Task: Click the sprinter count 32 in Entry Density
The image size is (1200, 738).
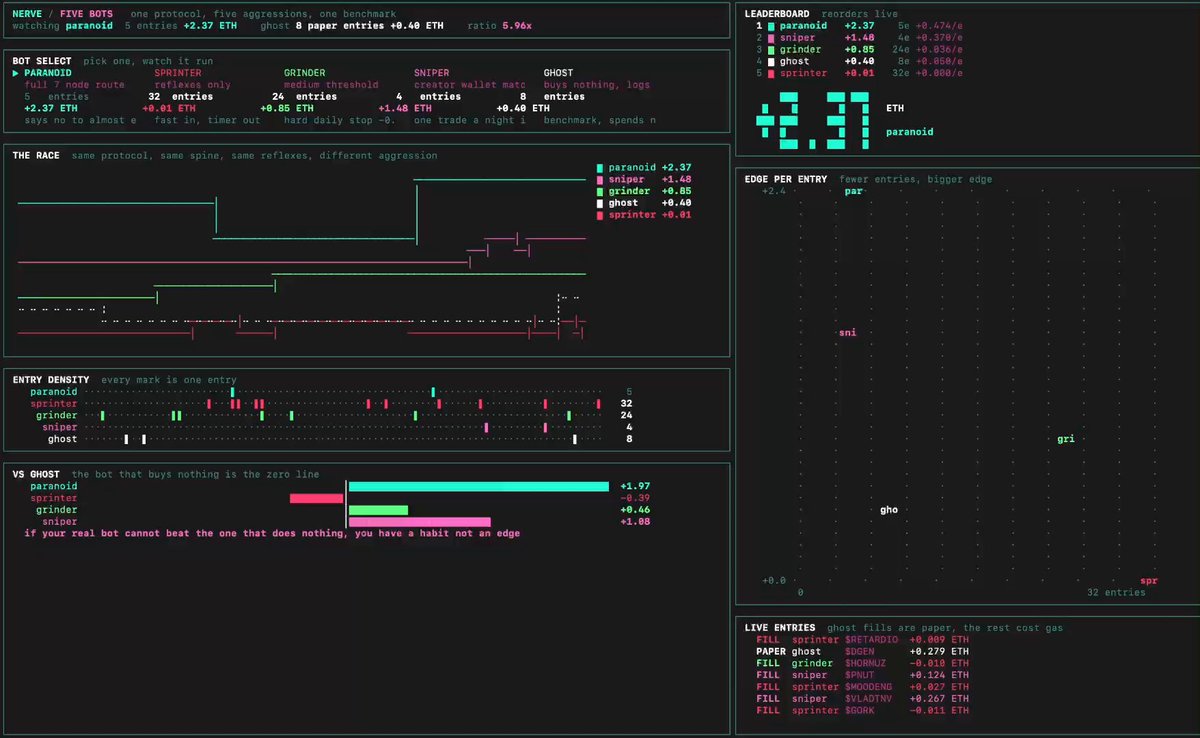Action: pos(626,404)
